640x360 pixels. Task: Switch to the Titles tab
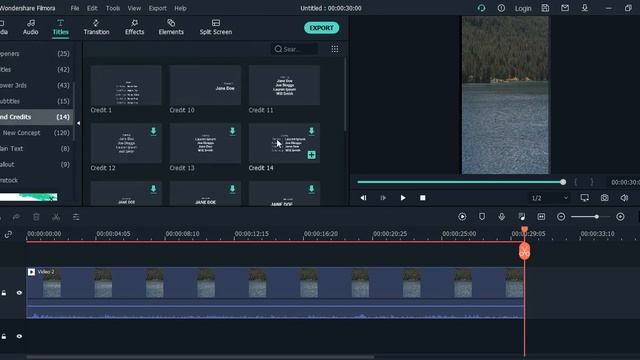pos(60,27)
